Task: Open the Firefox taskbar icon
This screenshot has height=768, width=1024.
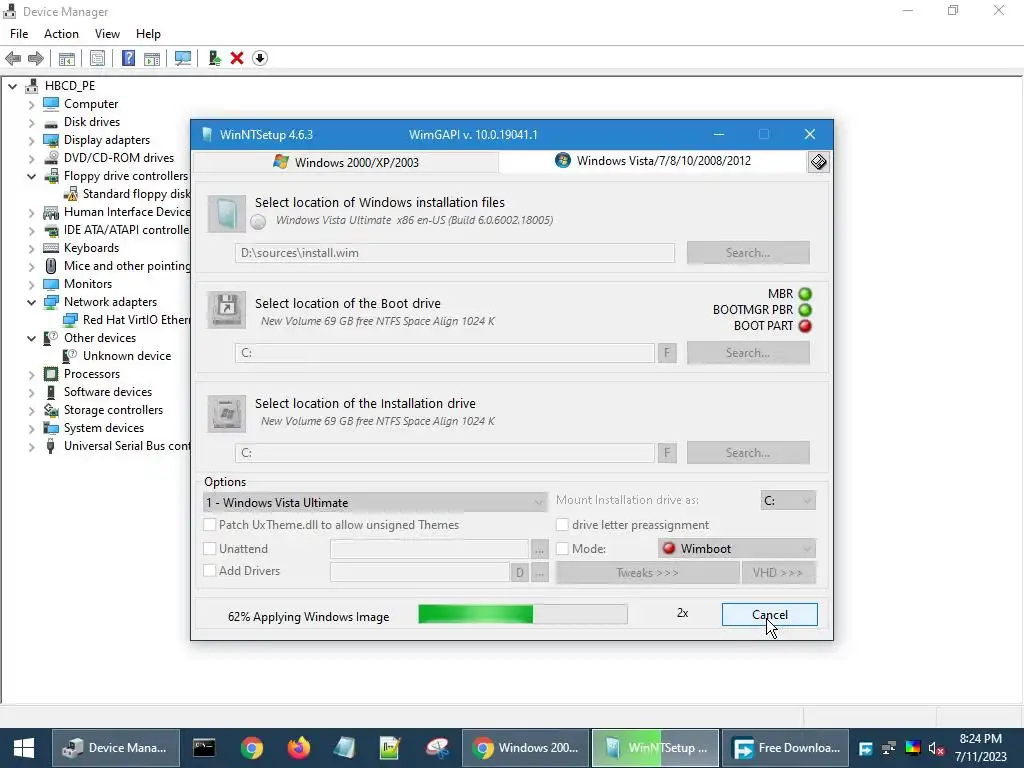Action: point(298,748)
